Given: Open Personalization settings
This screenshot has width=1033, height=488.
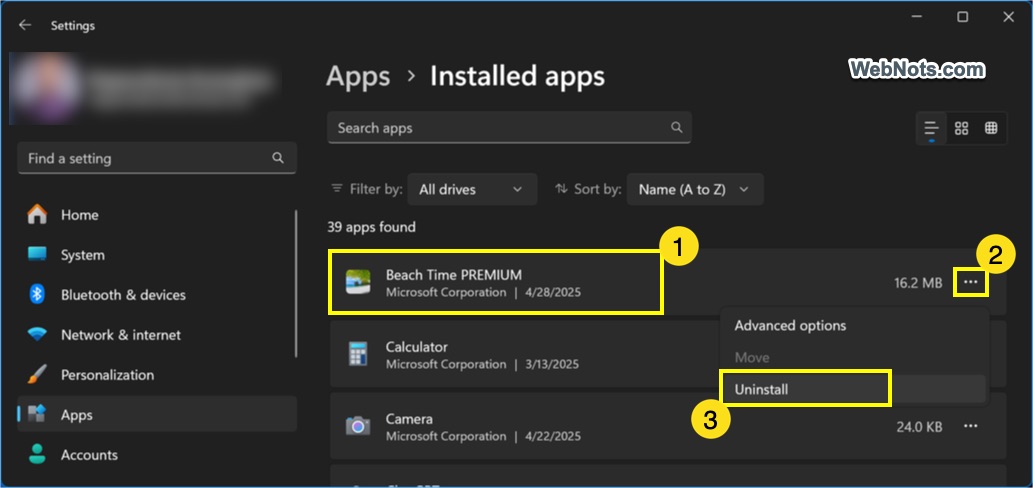Looking at the screenshot, I should 157,375.
